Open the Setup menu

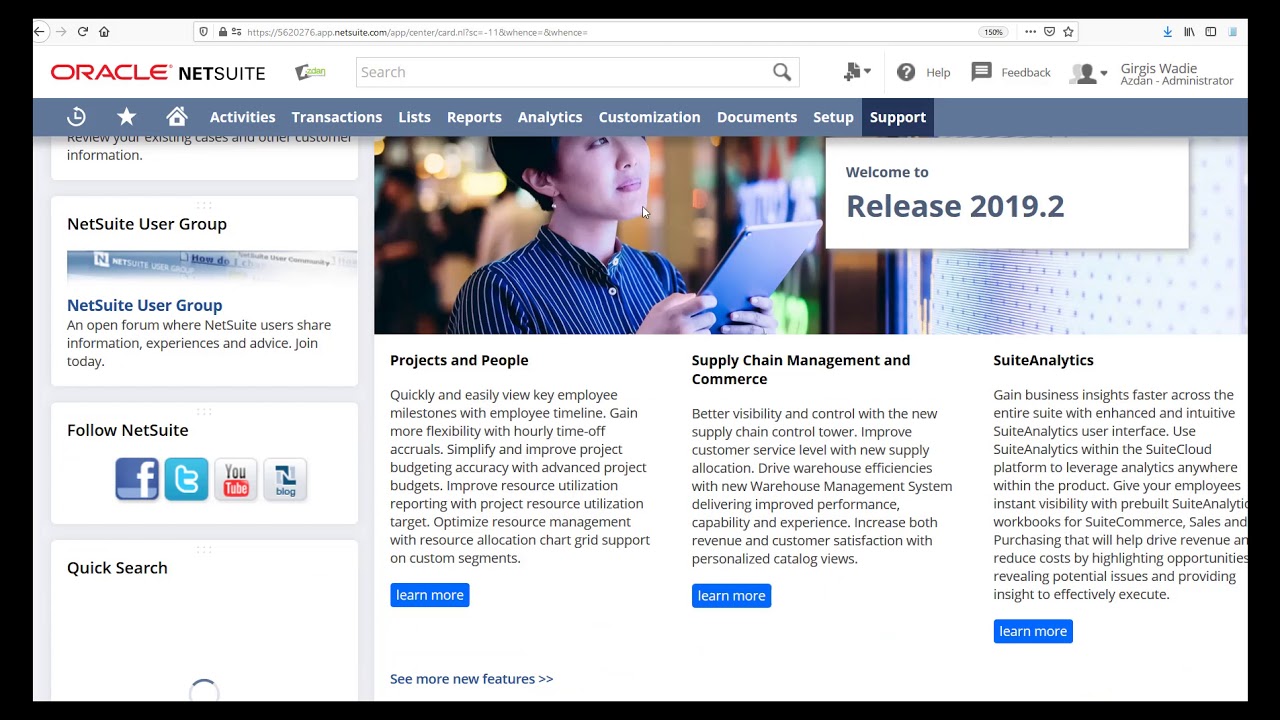pyautogui.click(x=833, y=117)
